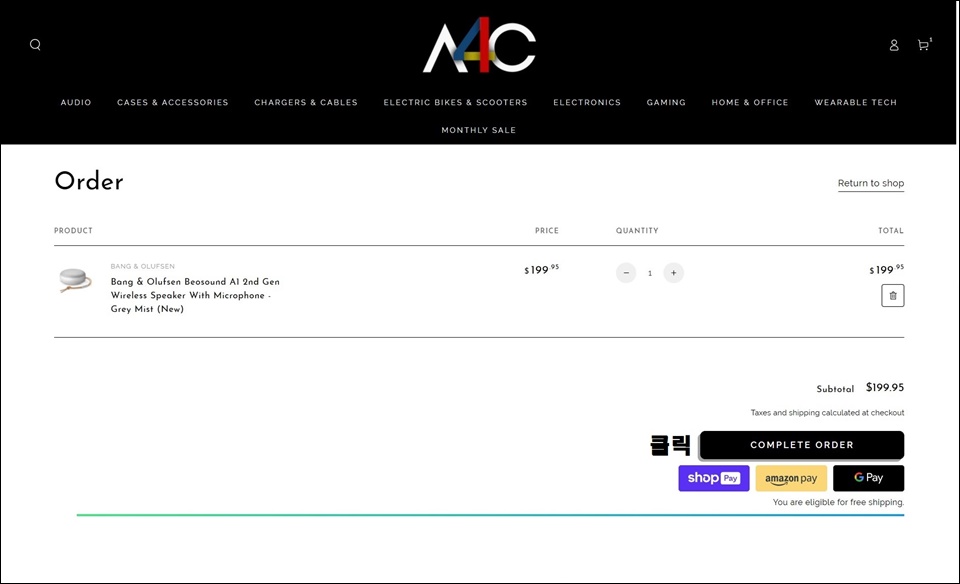Open the search magnifier icon

tap(36, 45)
